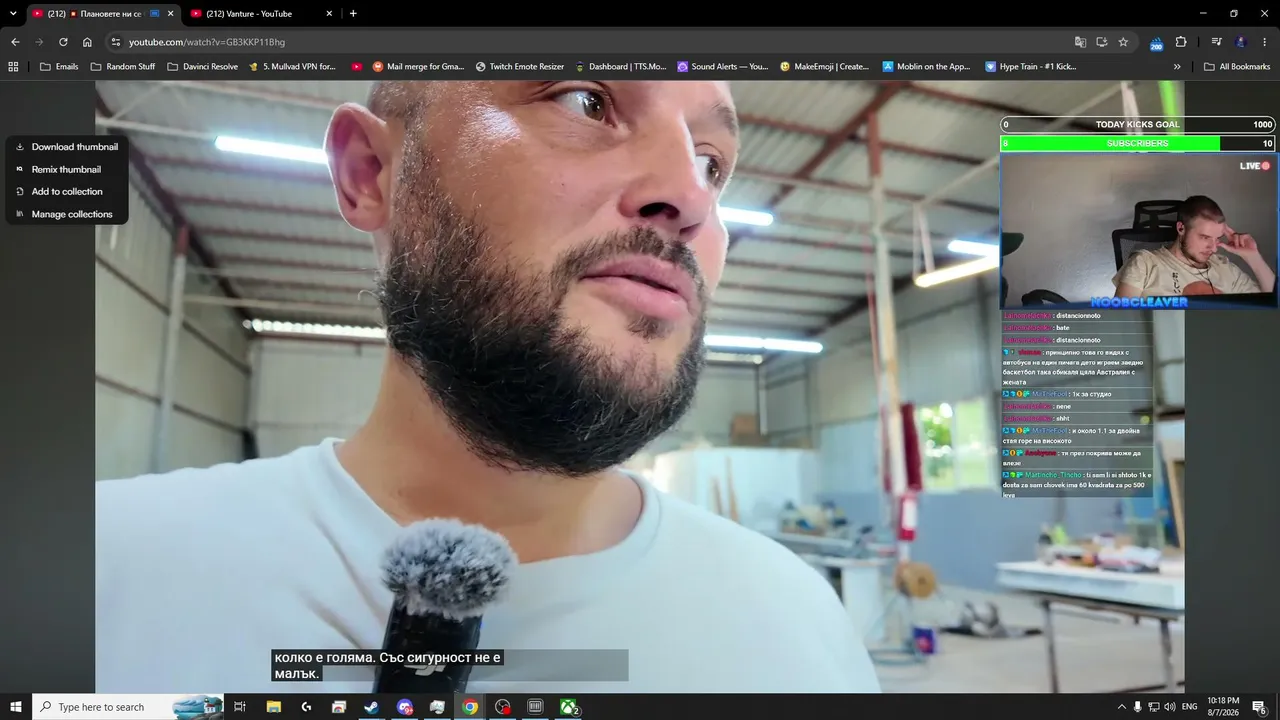Close the first YouTube tab
This screenshot has height=720, width=1280.
(x=170, y=14)
